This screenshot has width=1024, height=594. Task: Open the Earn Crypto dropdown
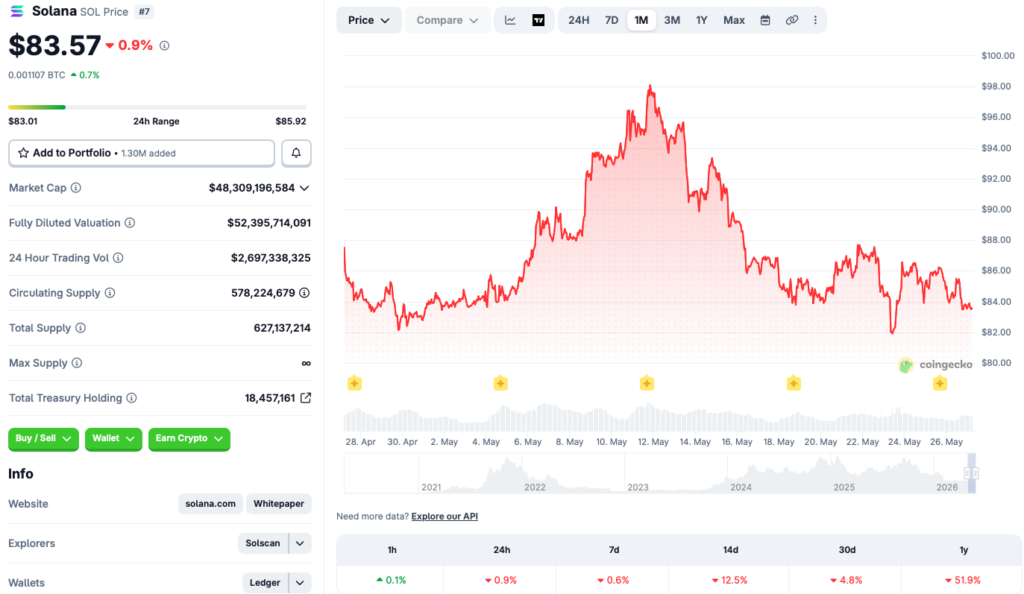(x=189, y=439)
